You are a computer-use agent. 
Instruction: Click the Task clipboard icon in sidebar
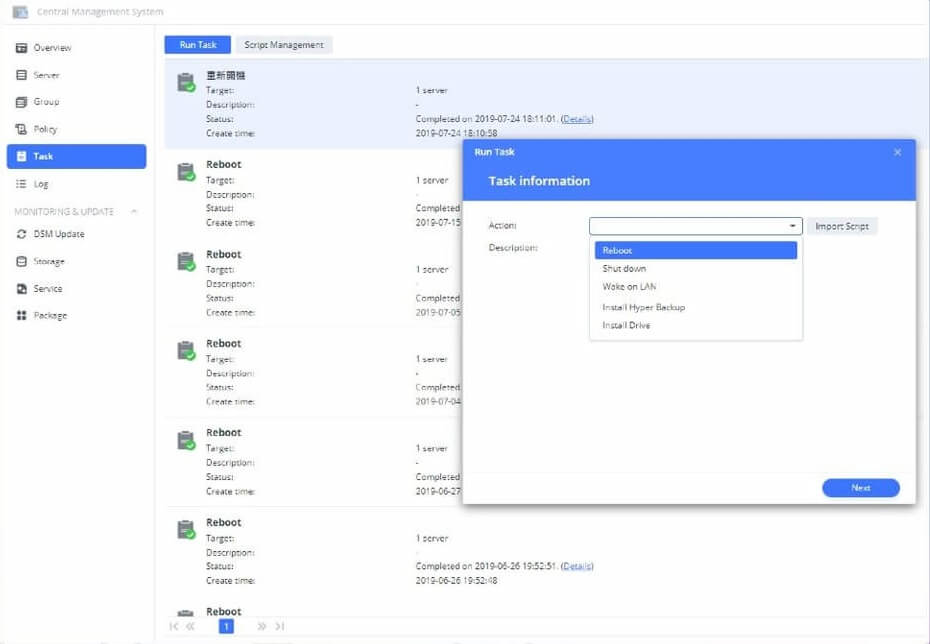point(21,156)
